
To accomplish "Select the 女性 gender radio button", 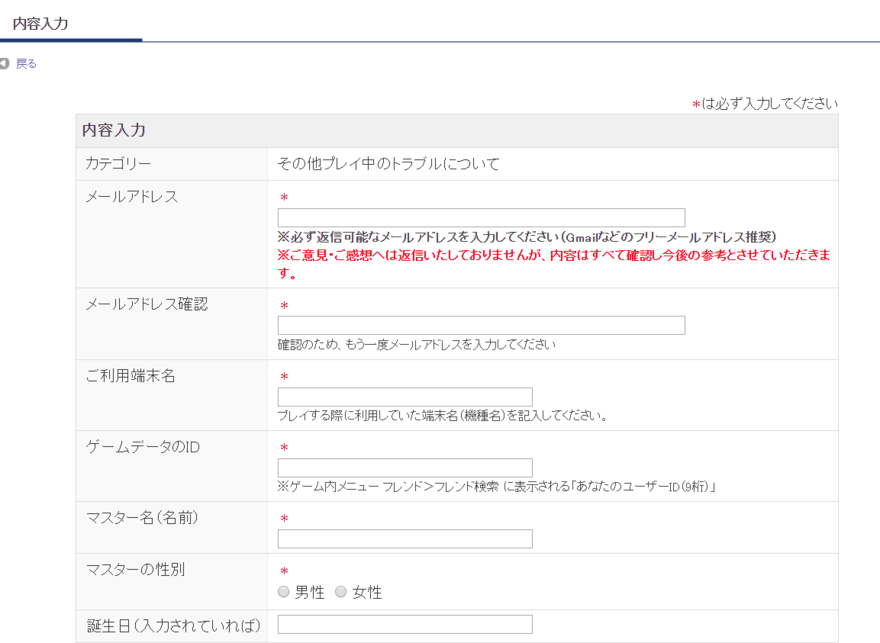I will 340,591.
